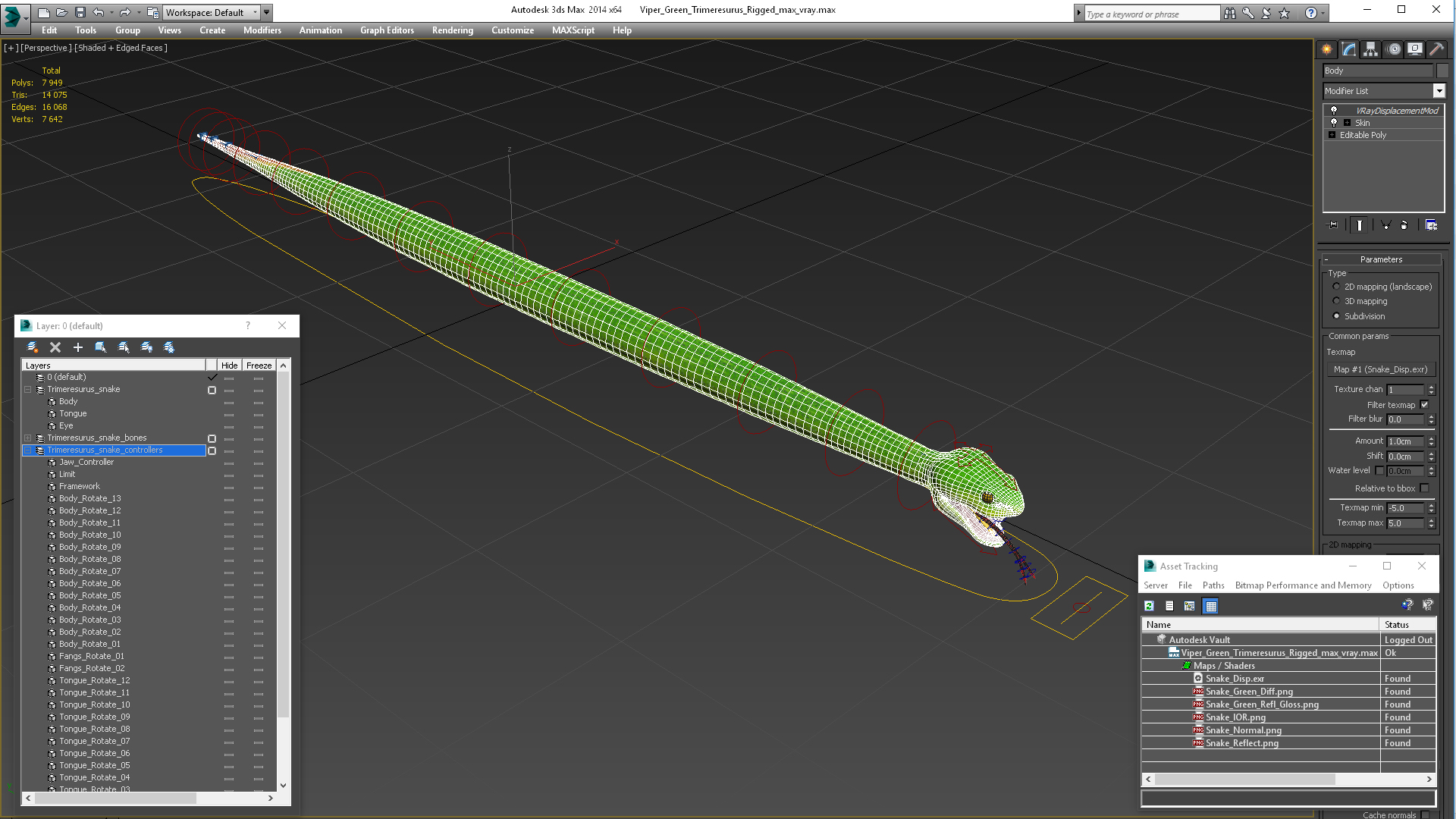Select Snake_Normal.png row in Asset Tracking
1456x819 pixels.
click(x=1288, y=730)
